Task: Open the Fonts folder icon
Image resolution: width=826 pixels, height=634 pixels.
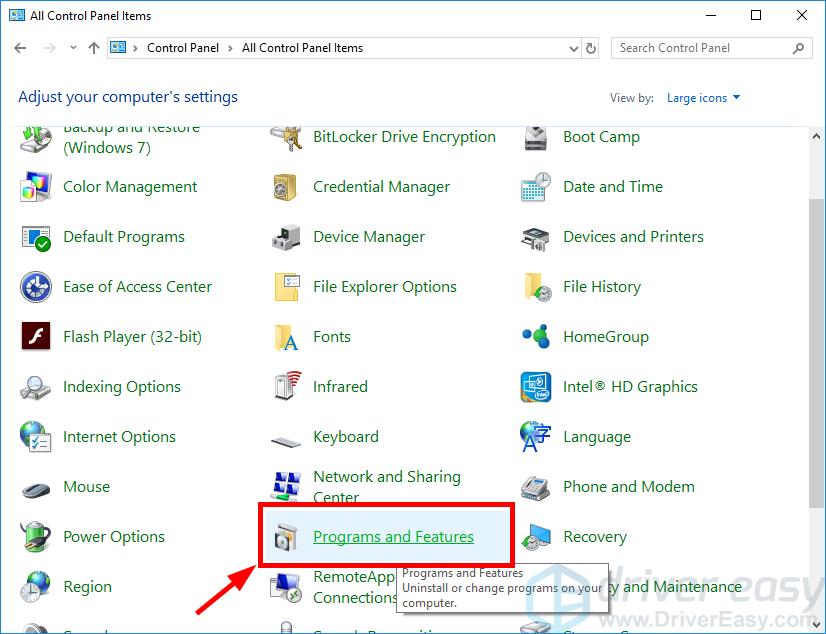Action: pyautogui.click(x=286, y=338)
